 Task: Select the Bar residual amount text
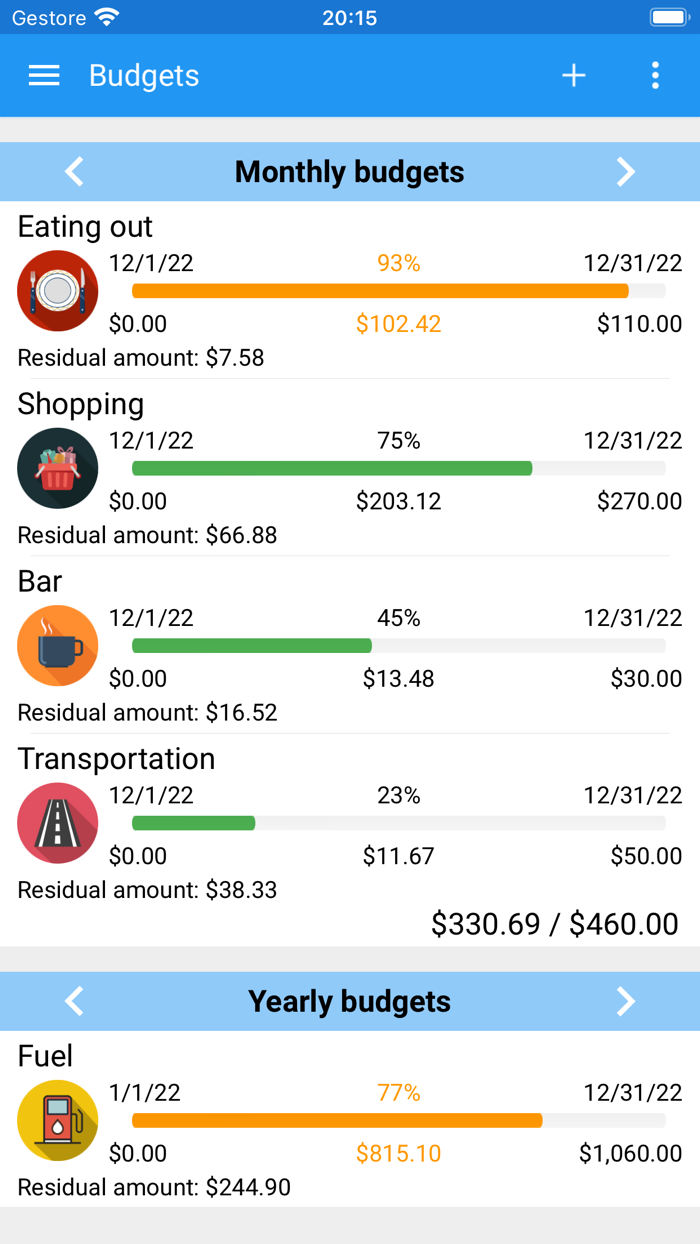pyautogui.click(x=139, y=712)
